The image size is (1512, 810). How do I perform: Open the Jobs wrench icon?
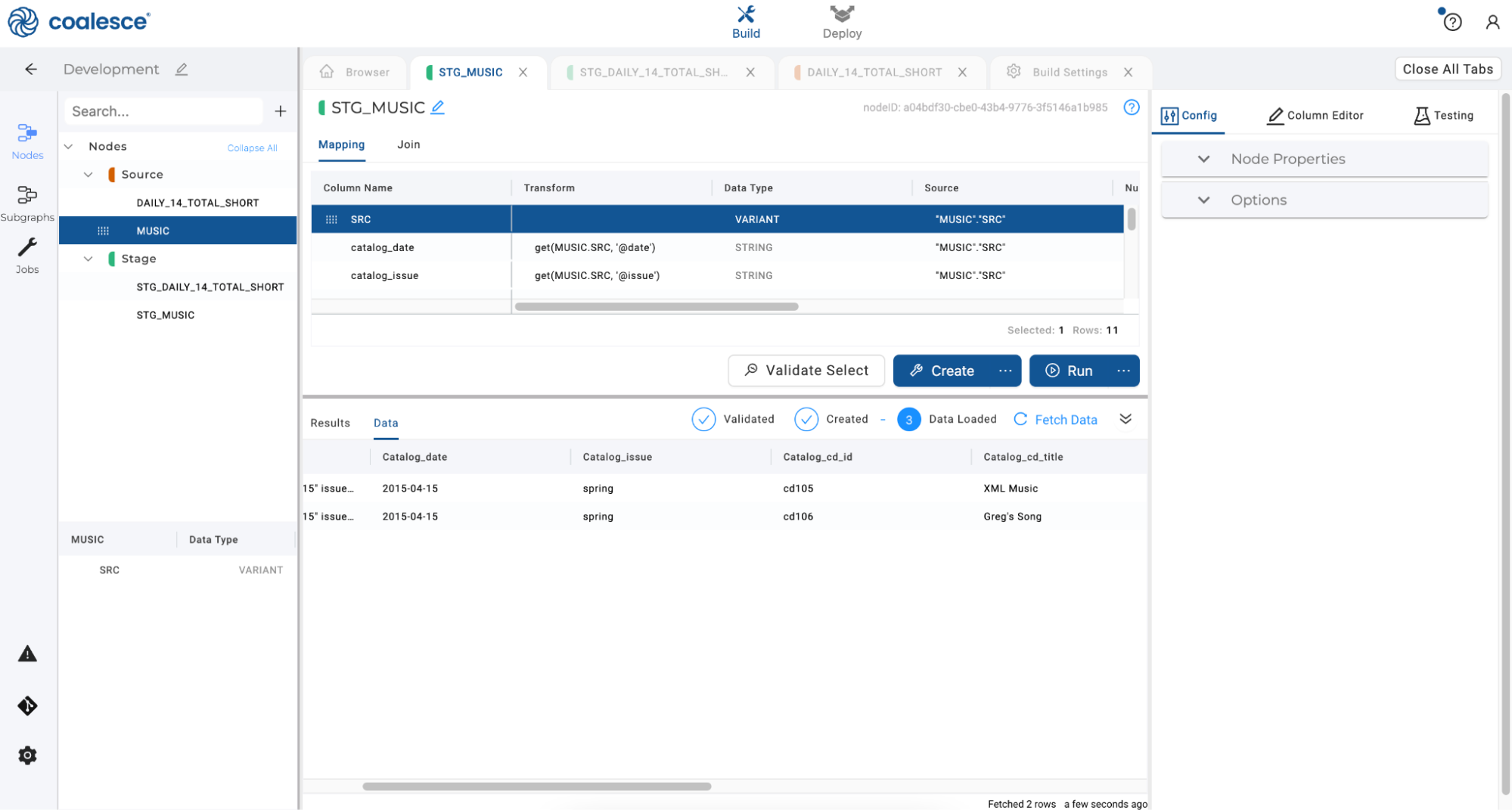27,255
